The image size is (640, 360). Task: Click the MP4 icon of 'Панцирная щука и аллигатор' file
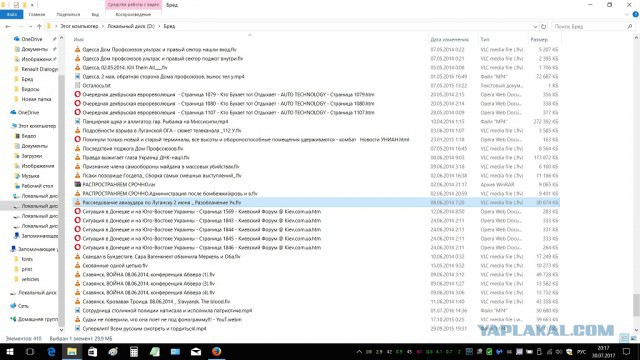[78, 121]
